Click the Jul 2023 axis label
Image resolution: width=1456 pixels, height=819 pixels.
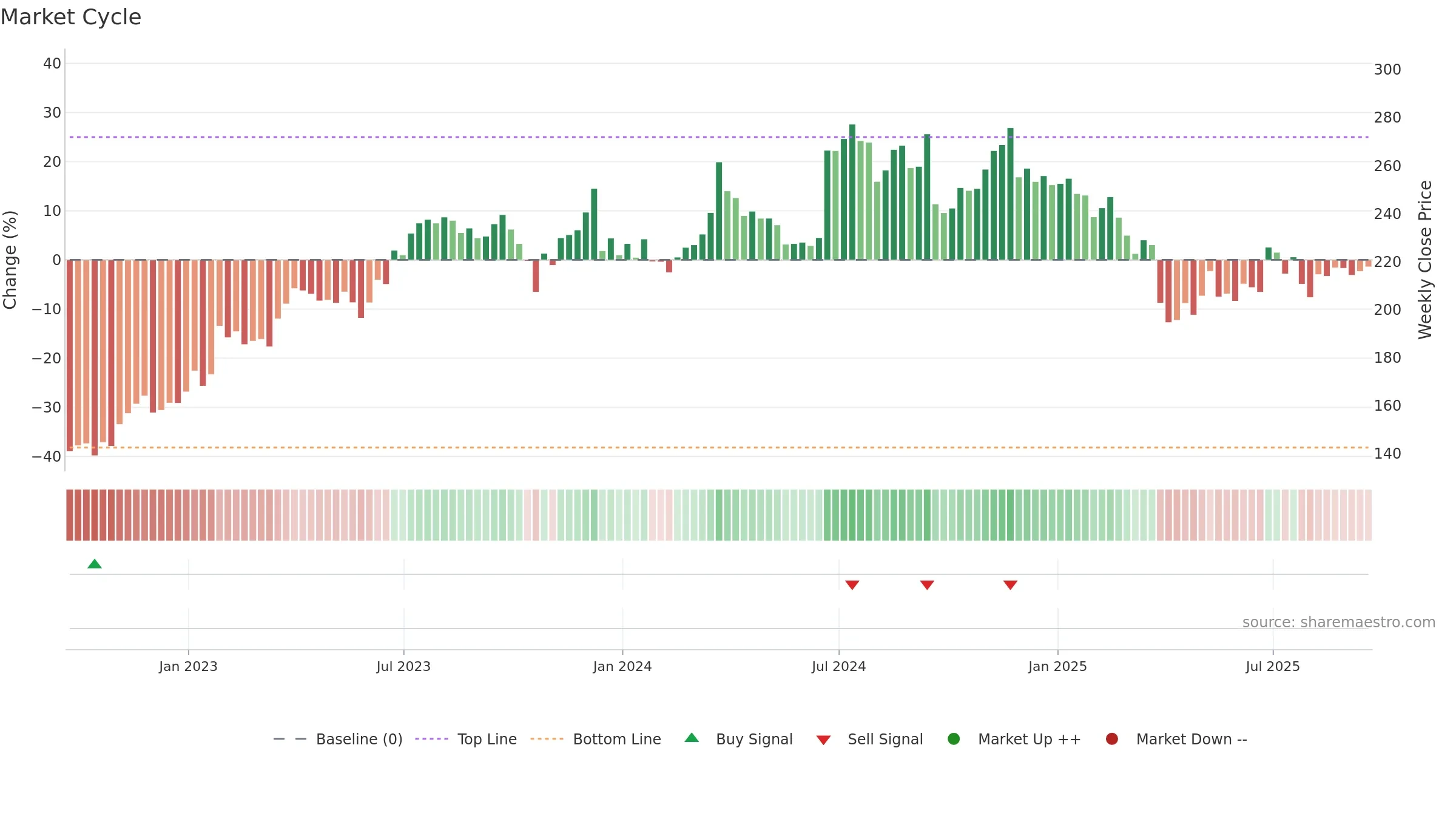click(x=403, y=666)
